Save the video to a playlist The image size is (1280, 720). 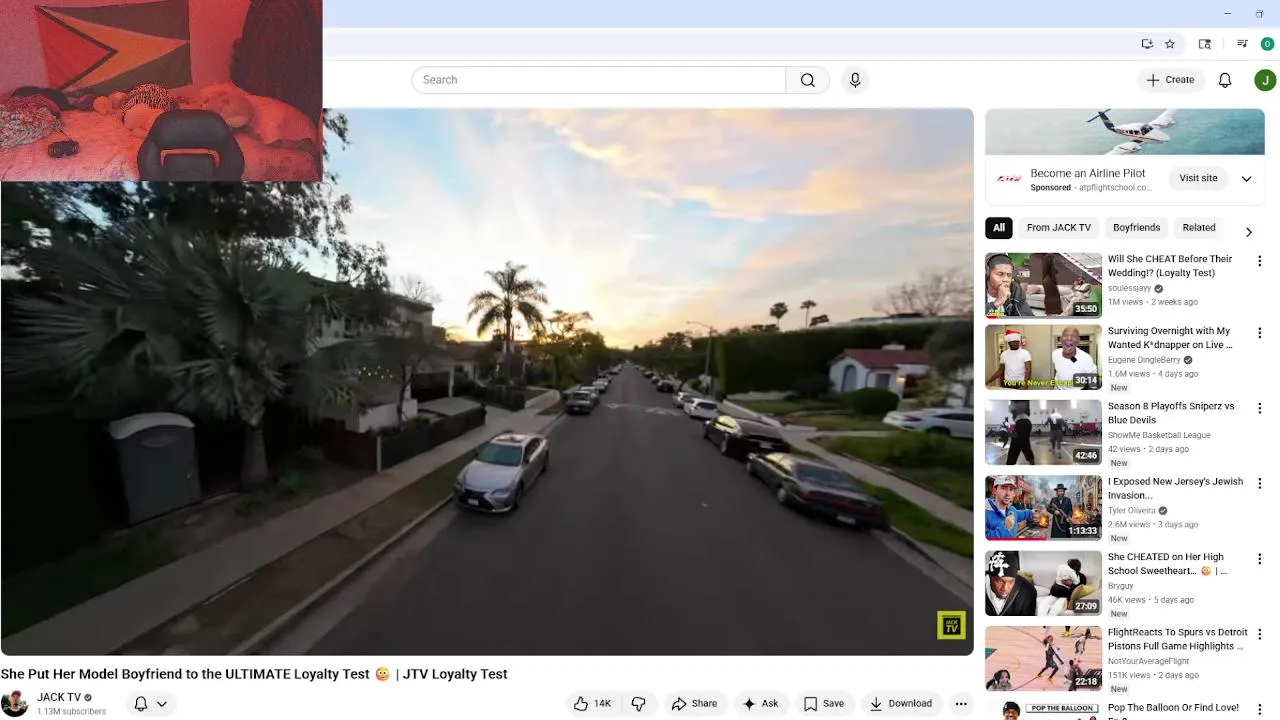point(824,704)
